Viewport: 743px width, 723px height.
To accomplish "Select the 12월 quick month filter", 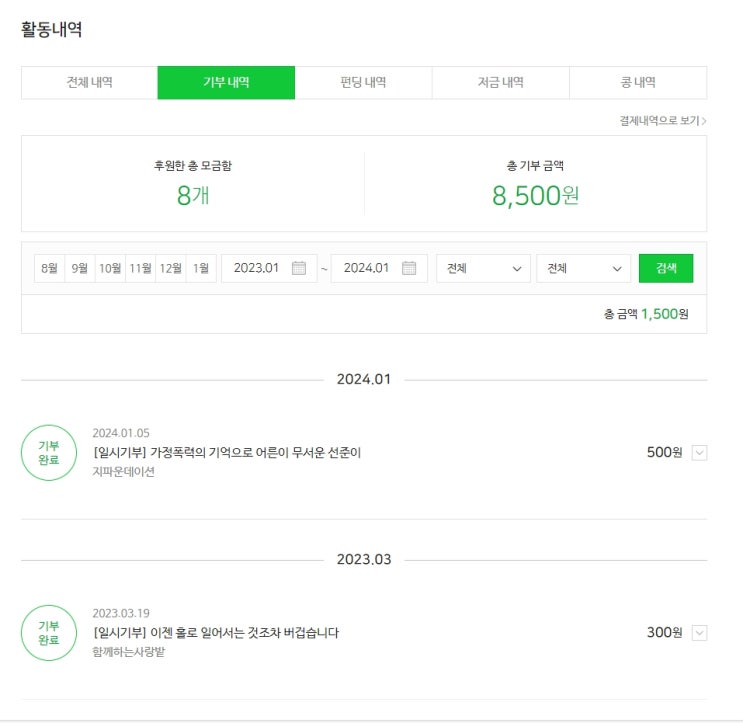I will click(170, 268).
